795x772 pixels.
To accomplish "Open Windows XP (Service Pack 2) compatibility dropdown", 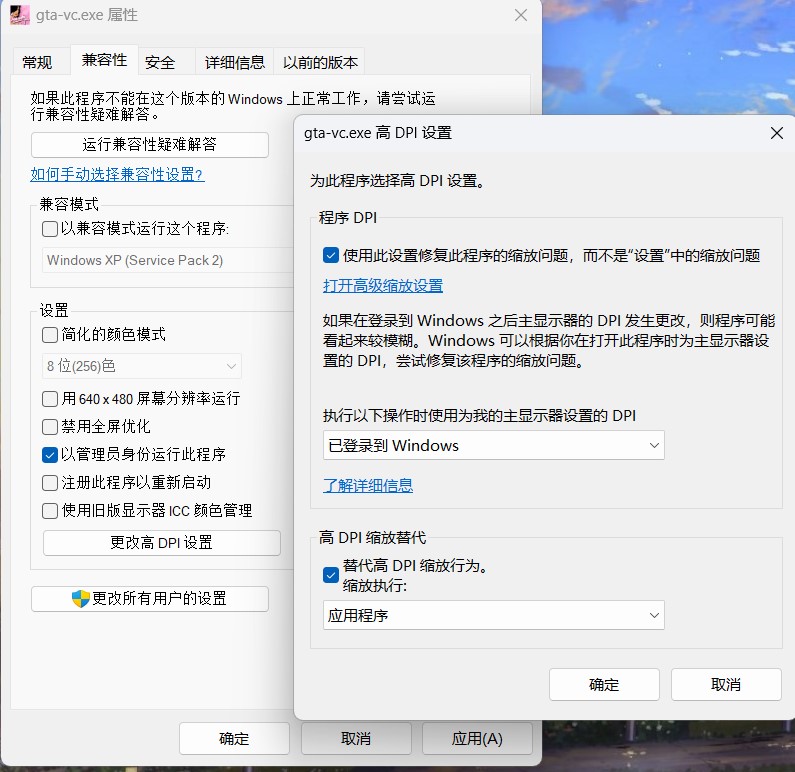I will point(167,260).
